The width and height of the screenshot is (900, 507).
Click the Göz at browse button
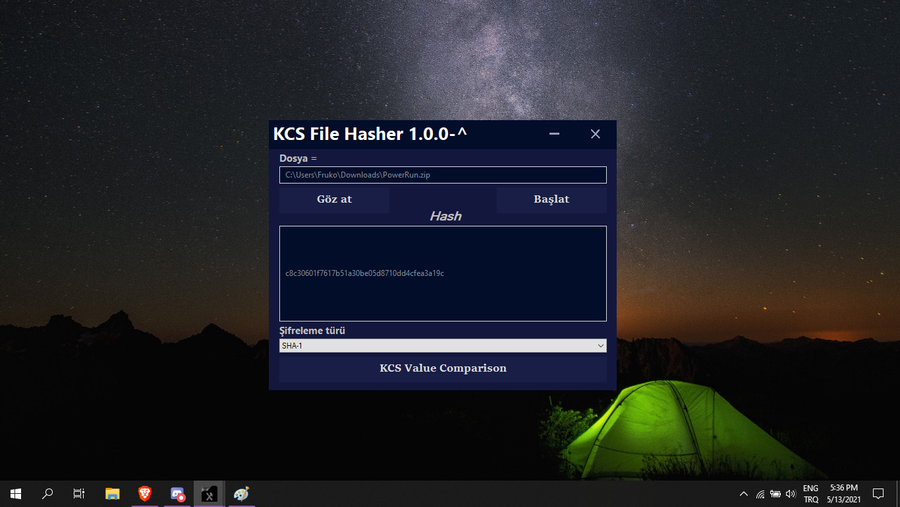pyautogui.click(x=334, y=199)
